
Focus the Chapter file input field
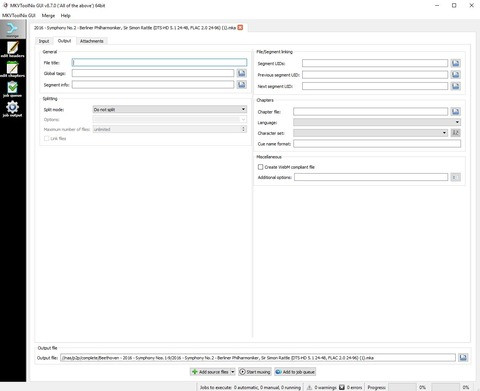(x=371, y=111)
